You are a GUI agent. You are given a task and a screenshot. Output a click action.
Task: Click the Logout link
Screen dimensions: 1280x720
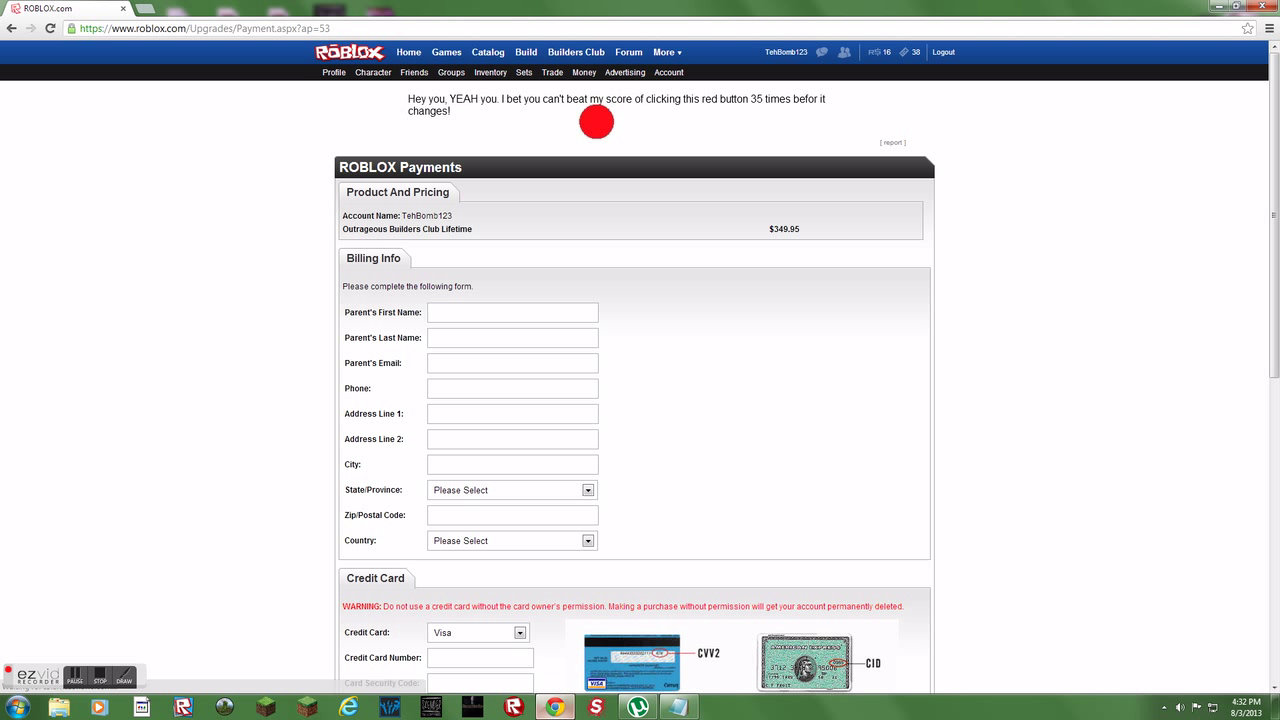(x=943, y=52)
